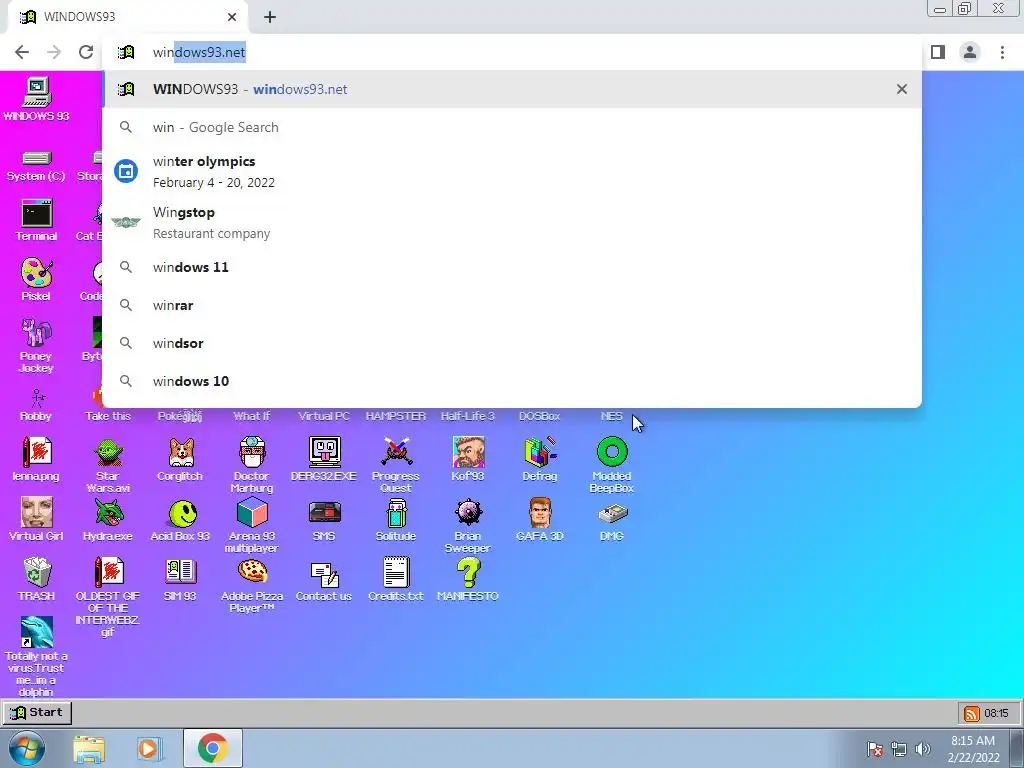1024x768 pixels.
Task: Open Chrome three-dot menu
Action: click(1002, 52)
